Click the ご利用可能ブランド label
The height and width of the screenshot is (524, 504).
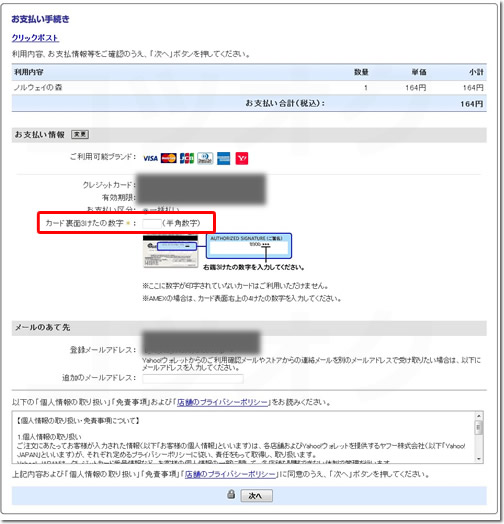point(103,156)
